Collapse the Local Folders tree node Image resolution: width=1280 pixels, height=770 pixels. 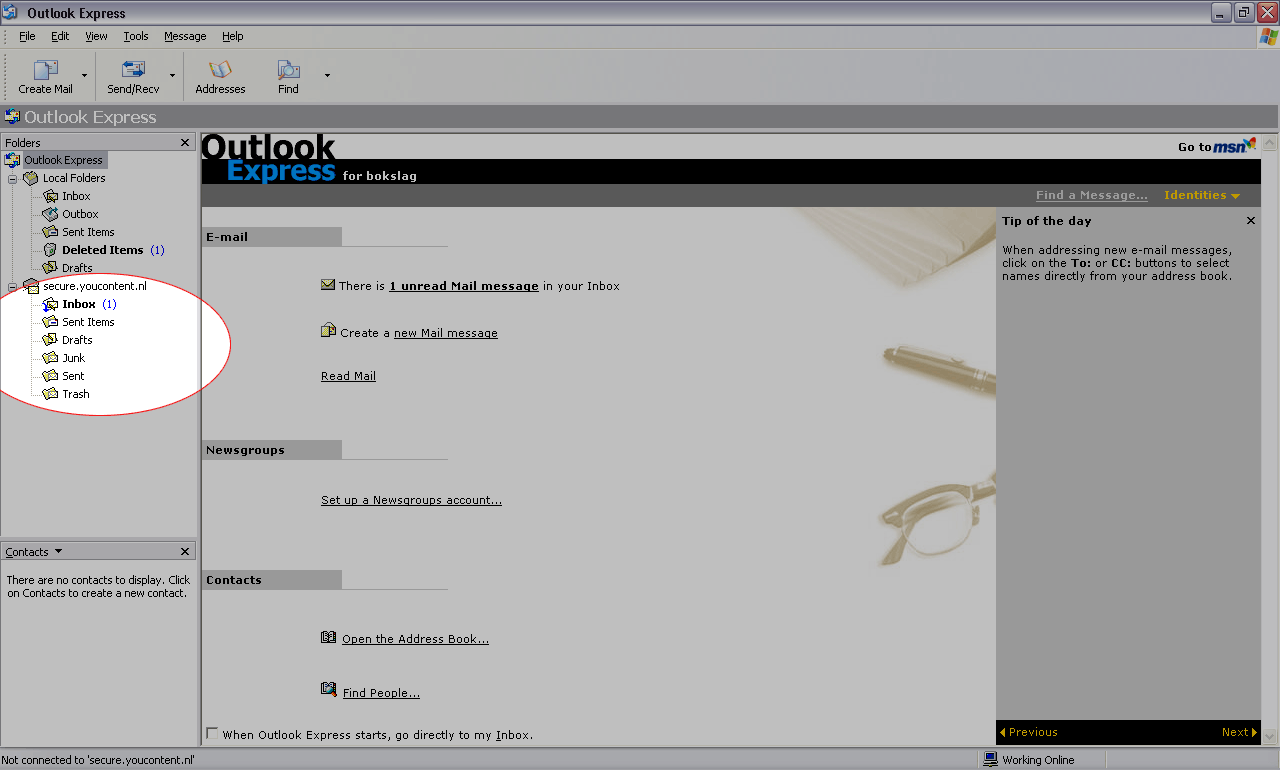click(13, 178)
